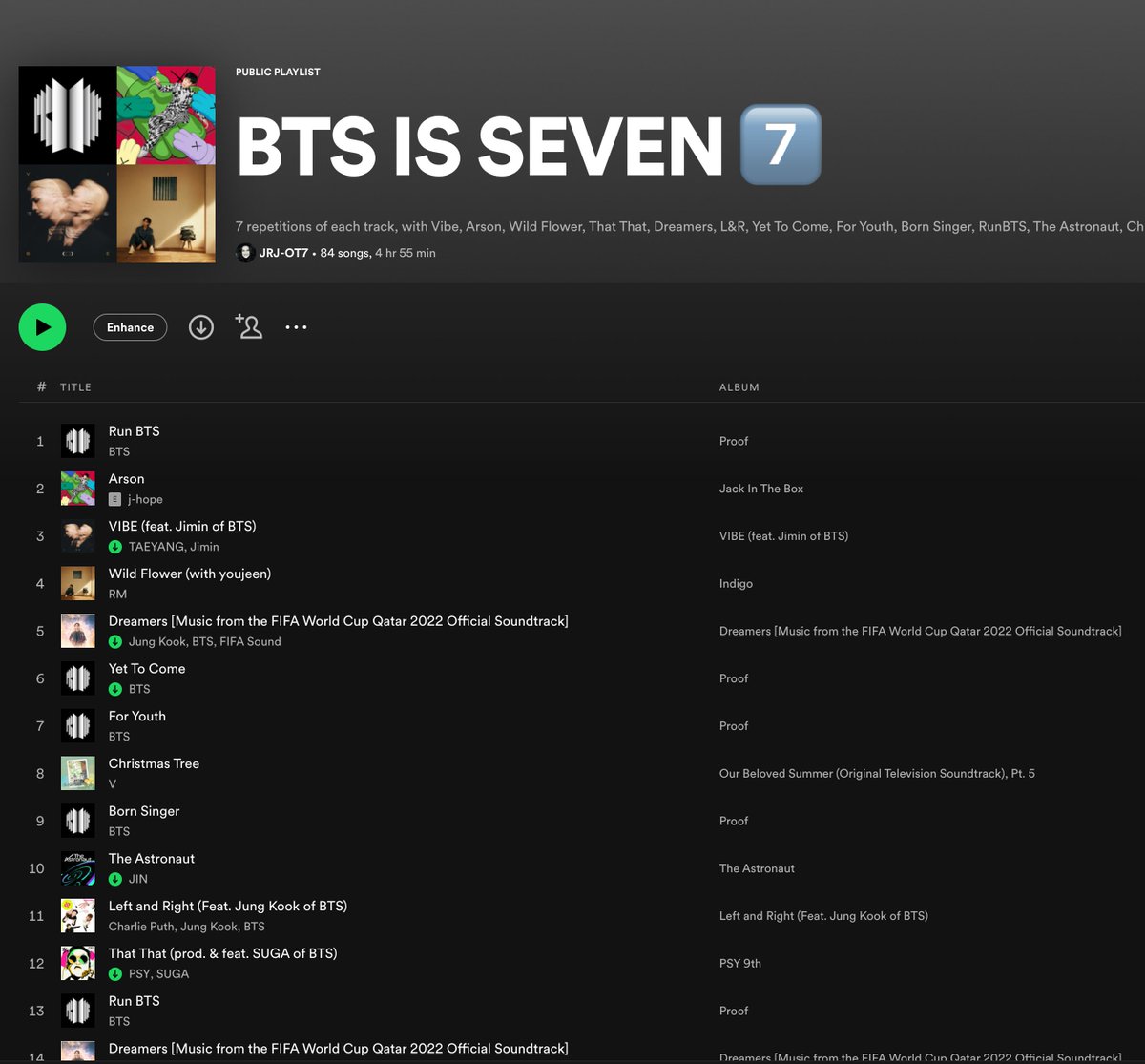The width and height of the screenshot is (1145, 1064).
Task: Open the TAEYANG artist link
Action: pyautogui.click(x=157, y=547)
